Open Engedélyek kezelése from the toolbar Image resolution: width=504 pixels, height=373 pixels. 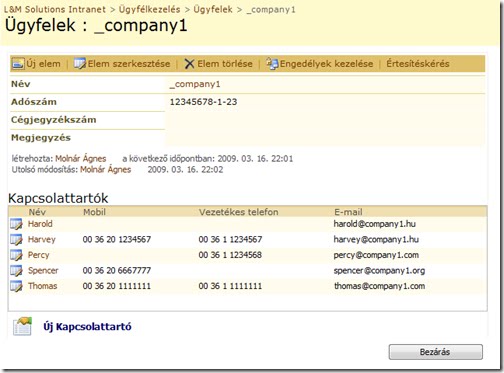[326, 64]
